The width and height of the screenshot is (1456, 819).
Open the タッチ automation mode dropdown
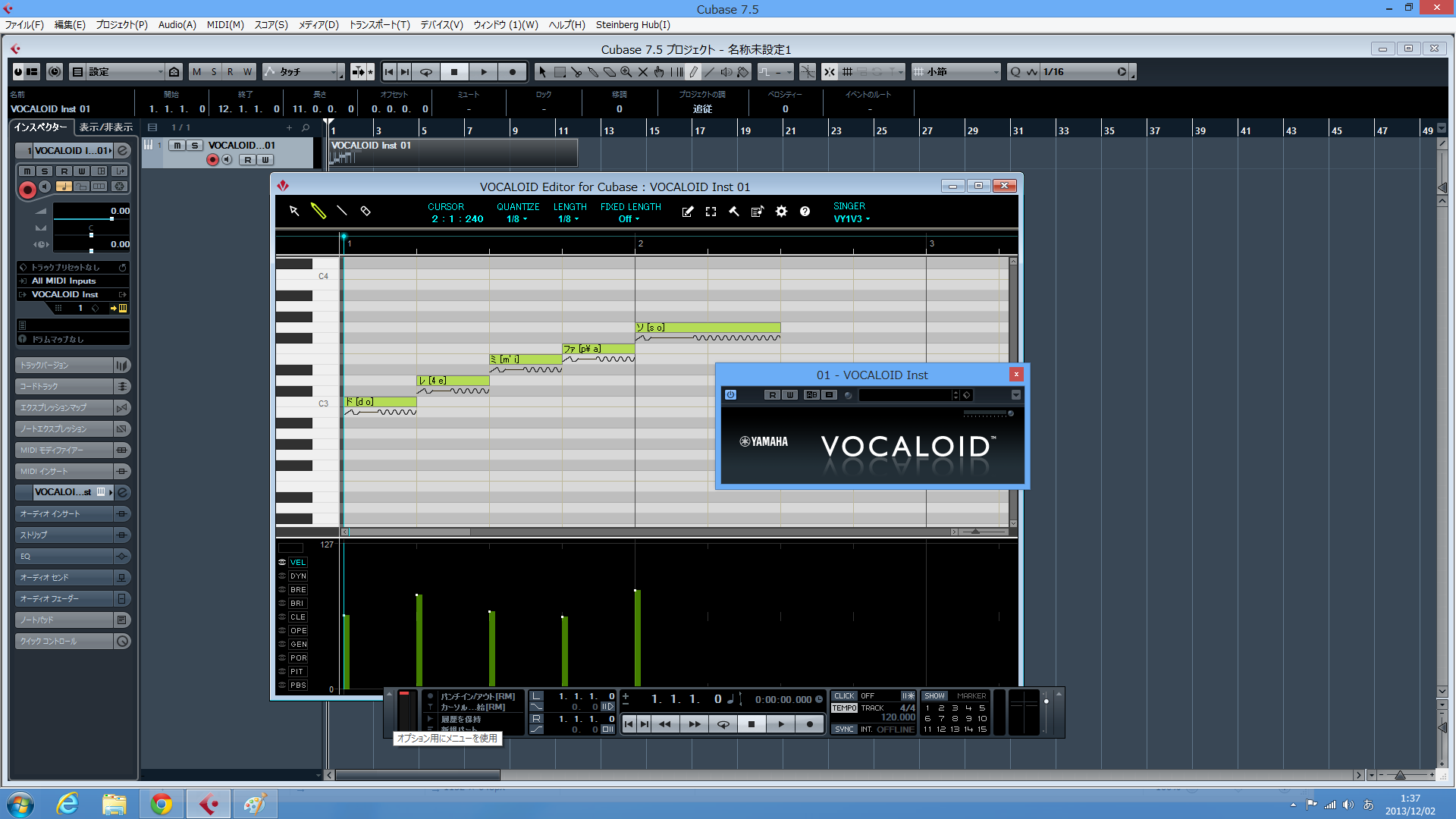303,72
